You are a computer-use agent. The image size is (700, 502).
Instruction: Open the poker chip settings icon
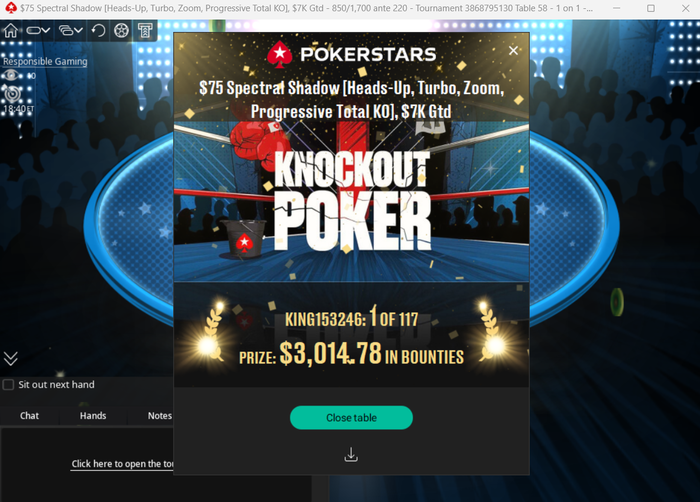(x=121, y=30)
